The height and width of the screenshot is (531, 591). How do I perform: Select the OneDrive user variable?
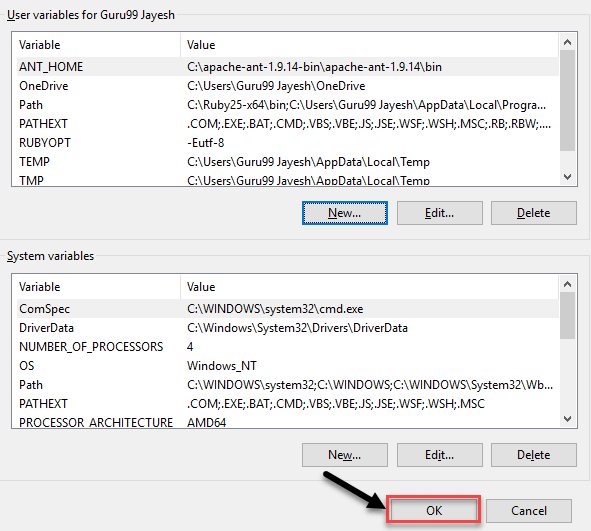pyautogui.click(x=288, y=86)
